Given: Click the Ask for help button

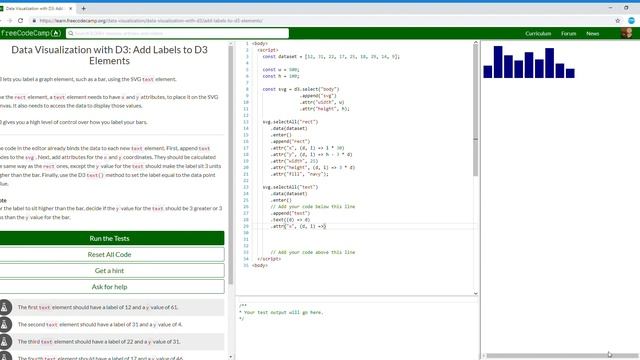Looking at the screenshot, I should (x=109, y=287).
